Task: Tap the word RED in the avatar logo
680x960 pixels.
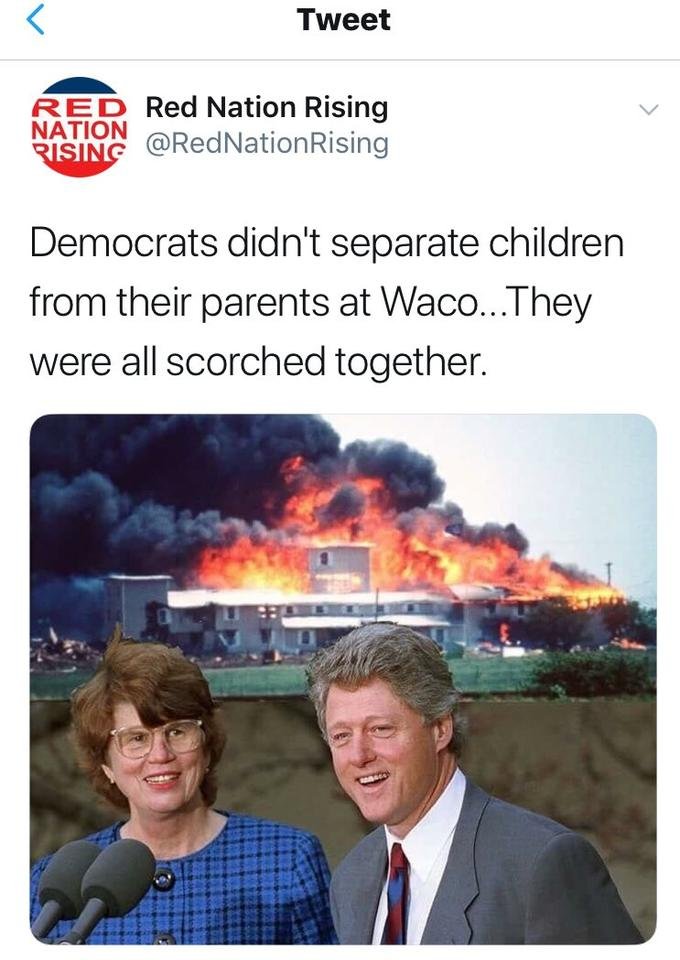Action: (78, 108)
